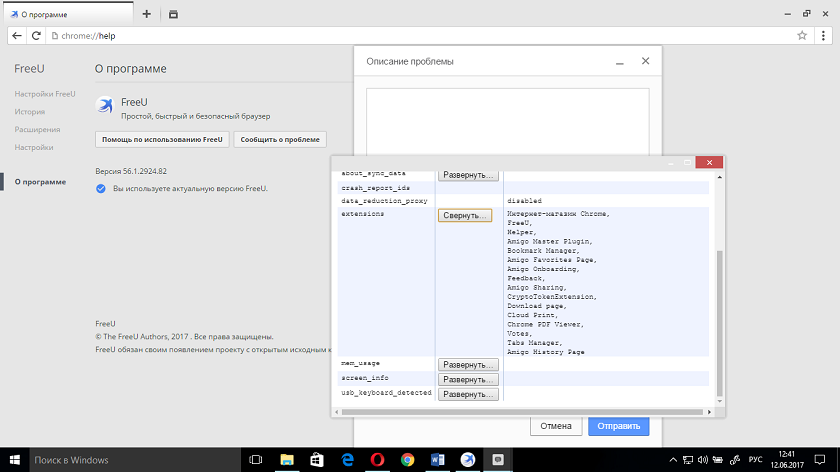
Task: Select the О программе tab
Action: (x=47, y=15)
